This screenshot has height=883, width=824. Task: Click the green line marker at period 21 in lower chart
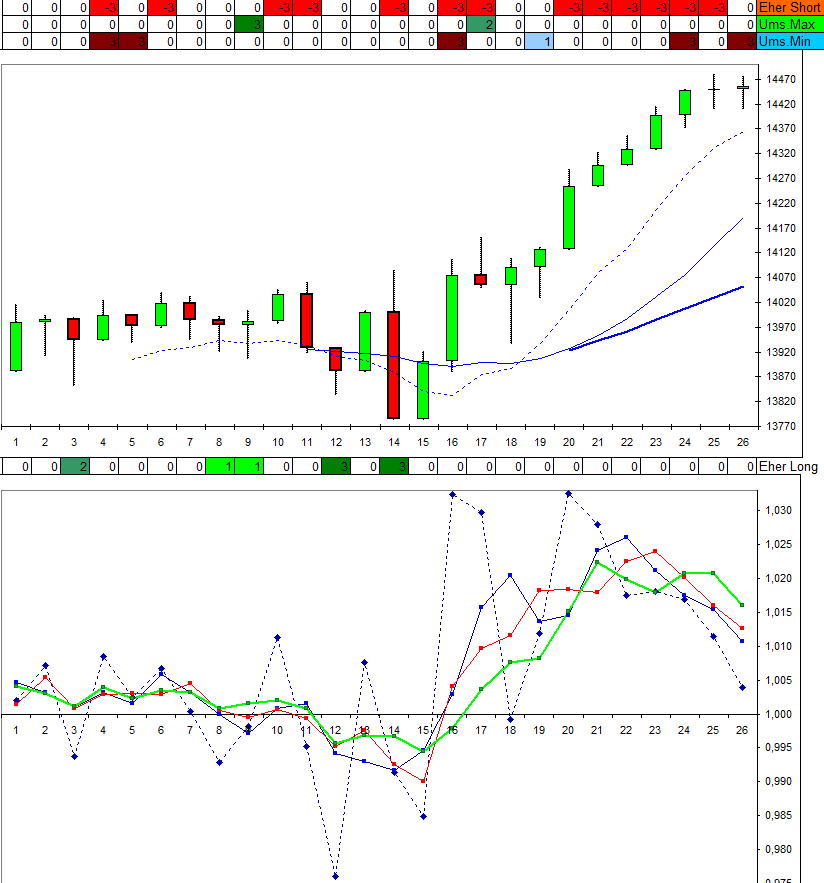[597, 563]
